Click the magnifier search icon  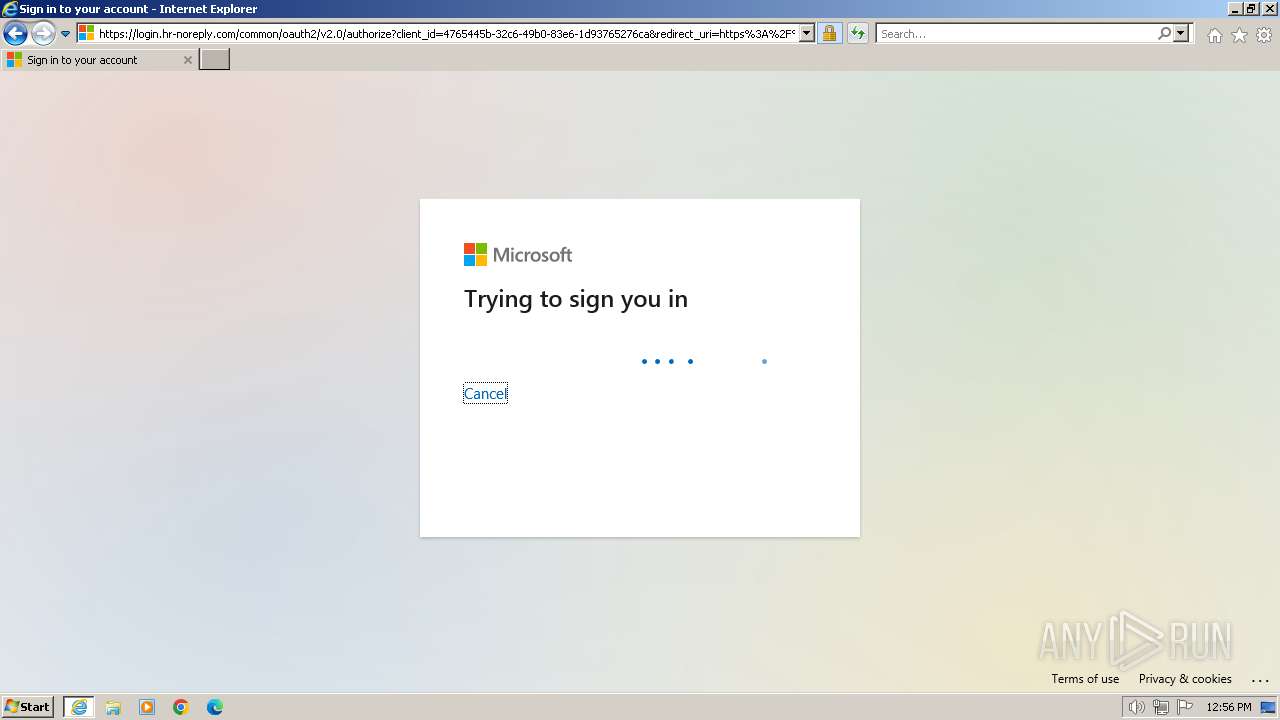[1164, 34]
